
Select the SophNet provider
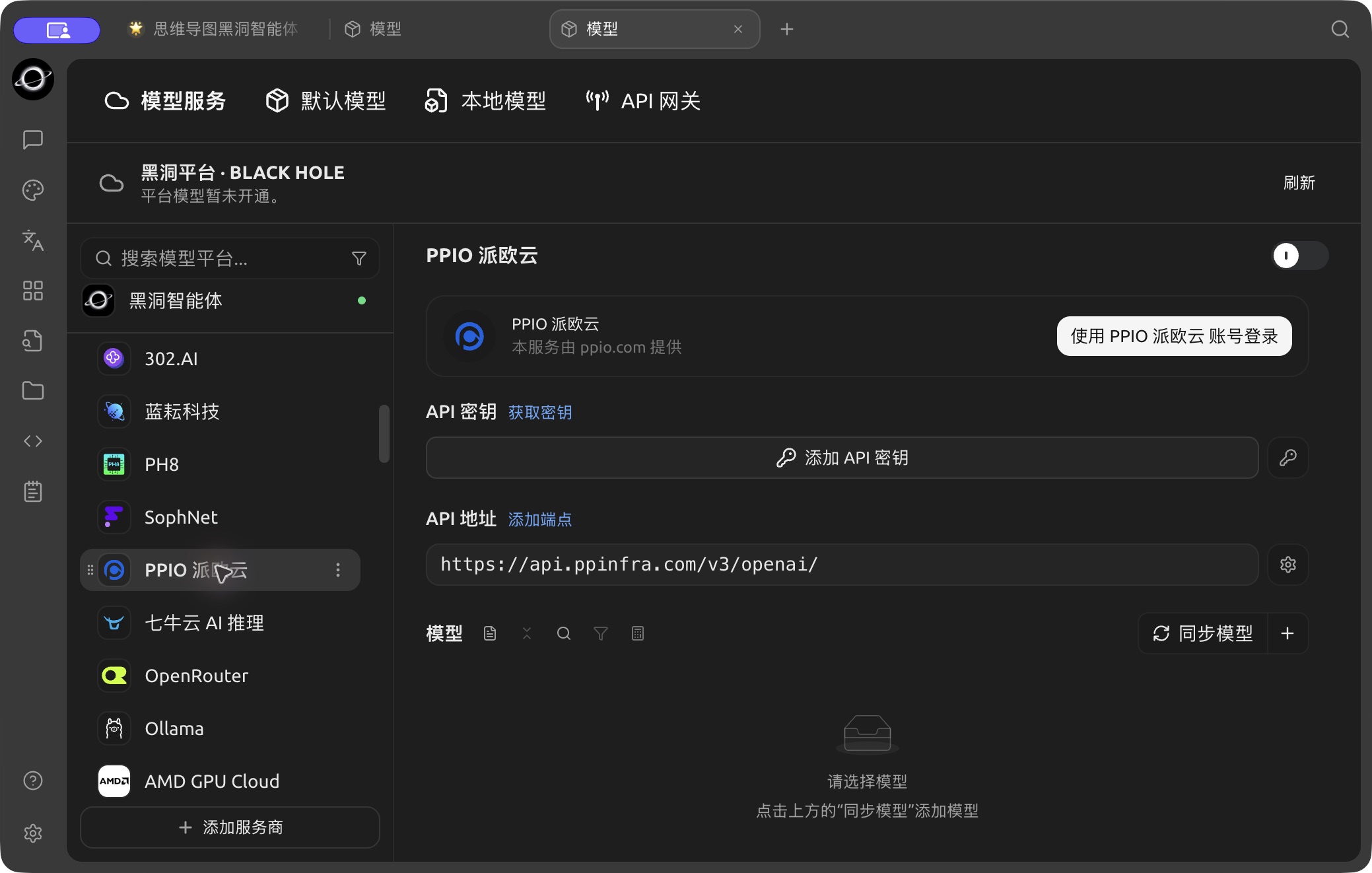click(221, 517)
